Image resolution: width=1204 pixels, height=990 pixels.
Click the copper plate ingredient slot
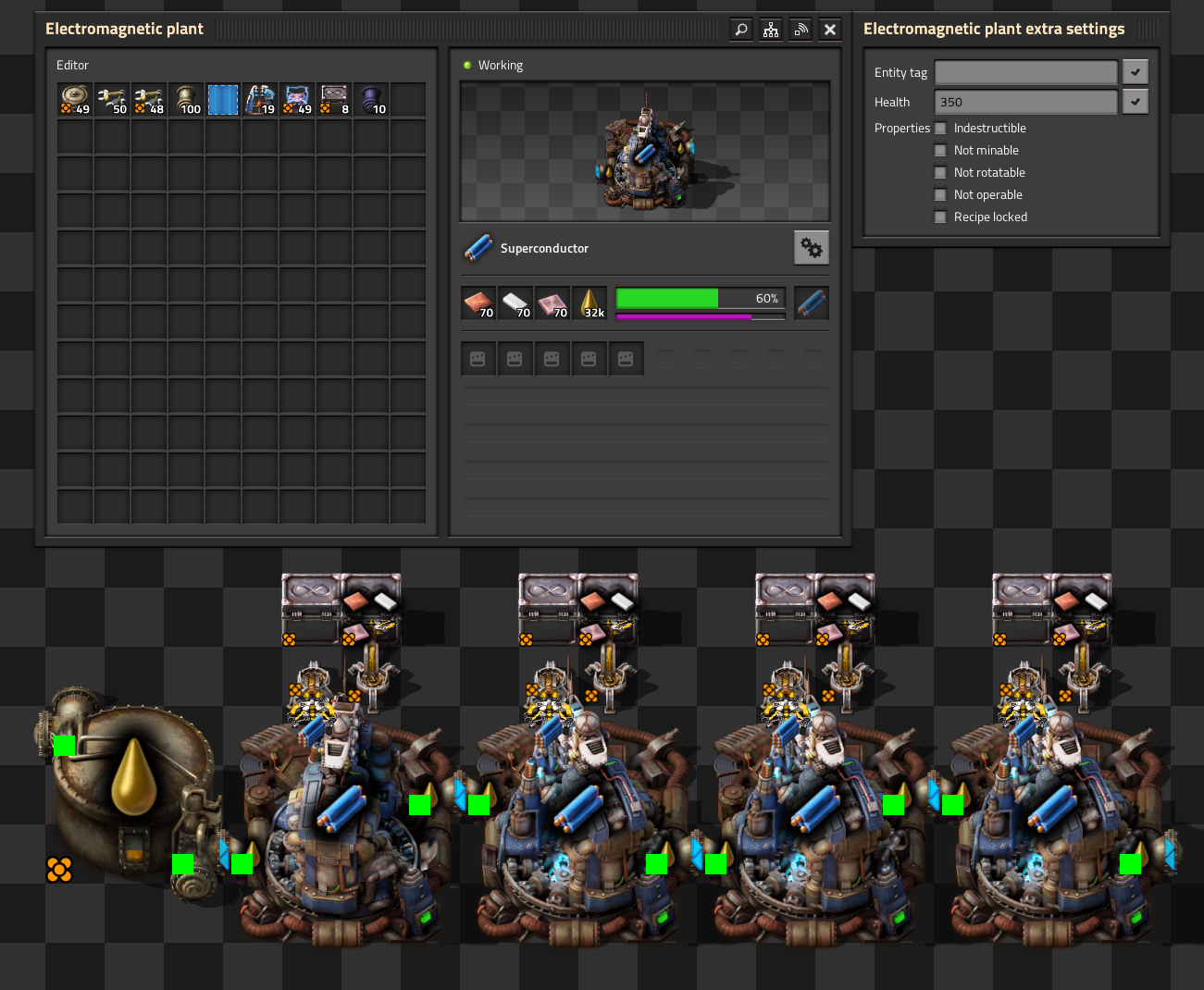point(478,303)
